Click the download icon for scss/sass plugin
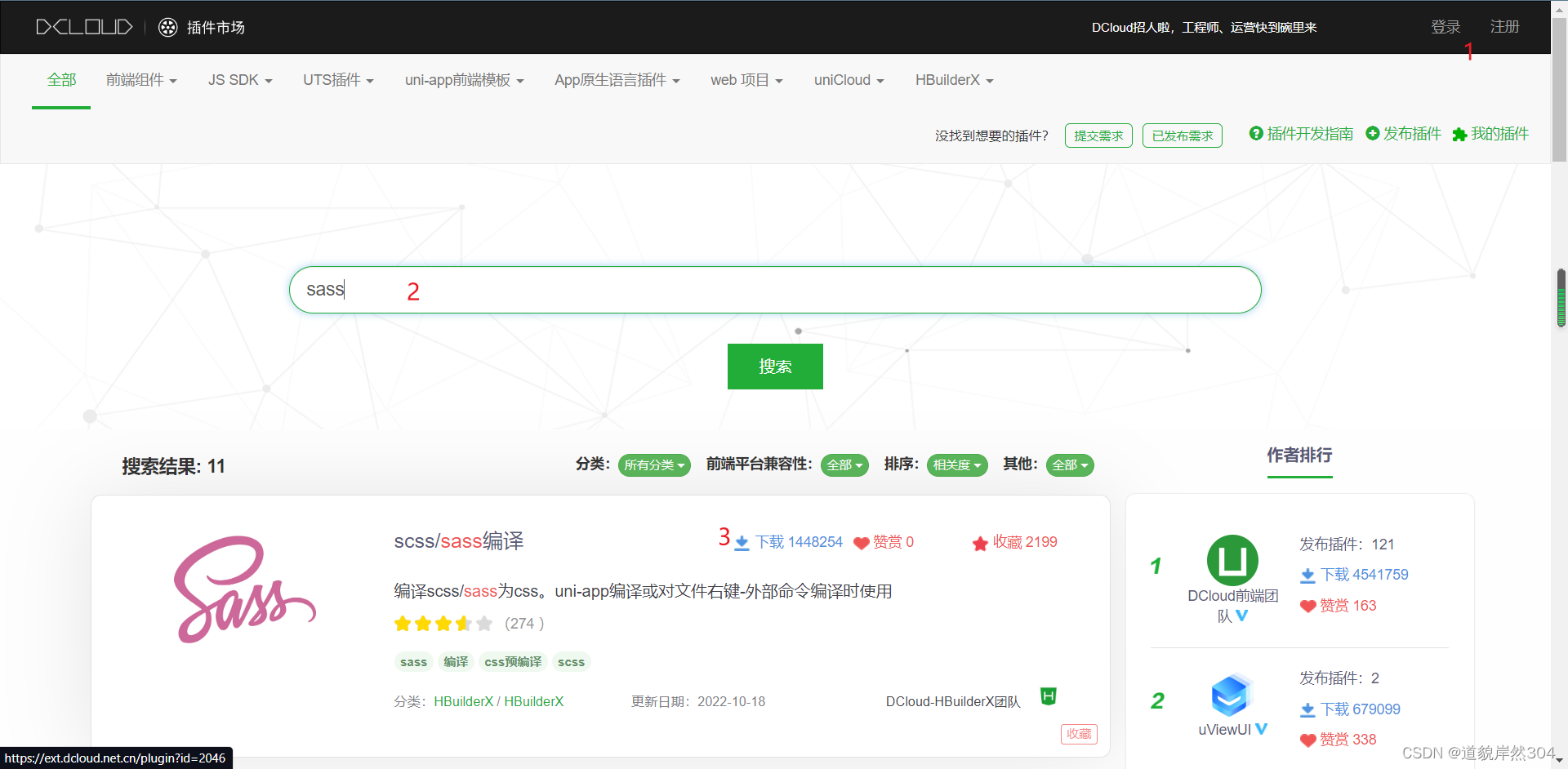The height and width of the screenshot is (769, 1568). click(x=742, y=543)
